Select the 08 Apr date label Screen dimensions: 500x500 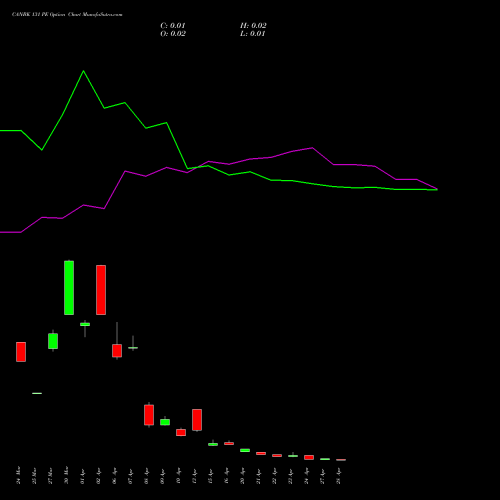pos(146,476)
